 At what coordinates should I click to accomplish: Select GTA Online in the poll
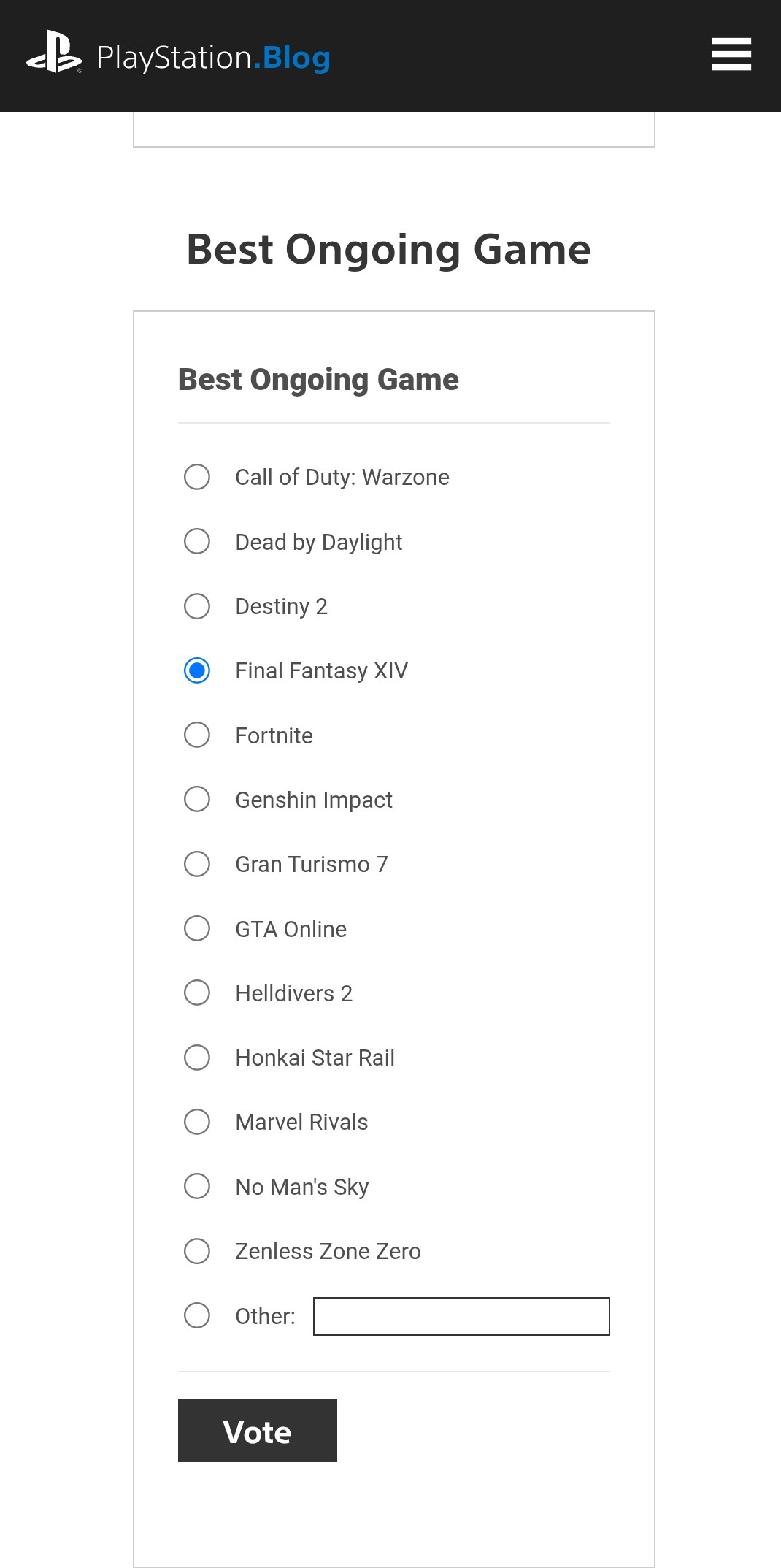point(197,928)
